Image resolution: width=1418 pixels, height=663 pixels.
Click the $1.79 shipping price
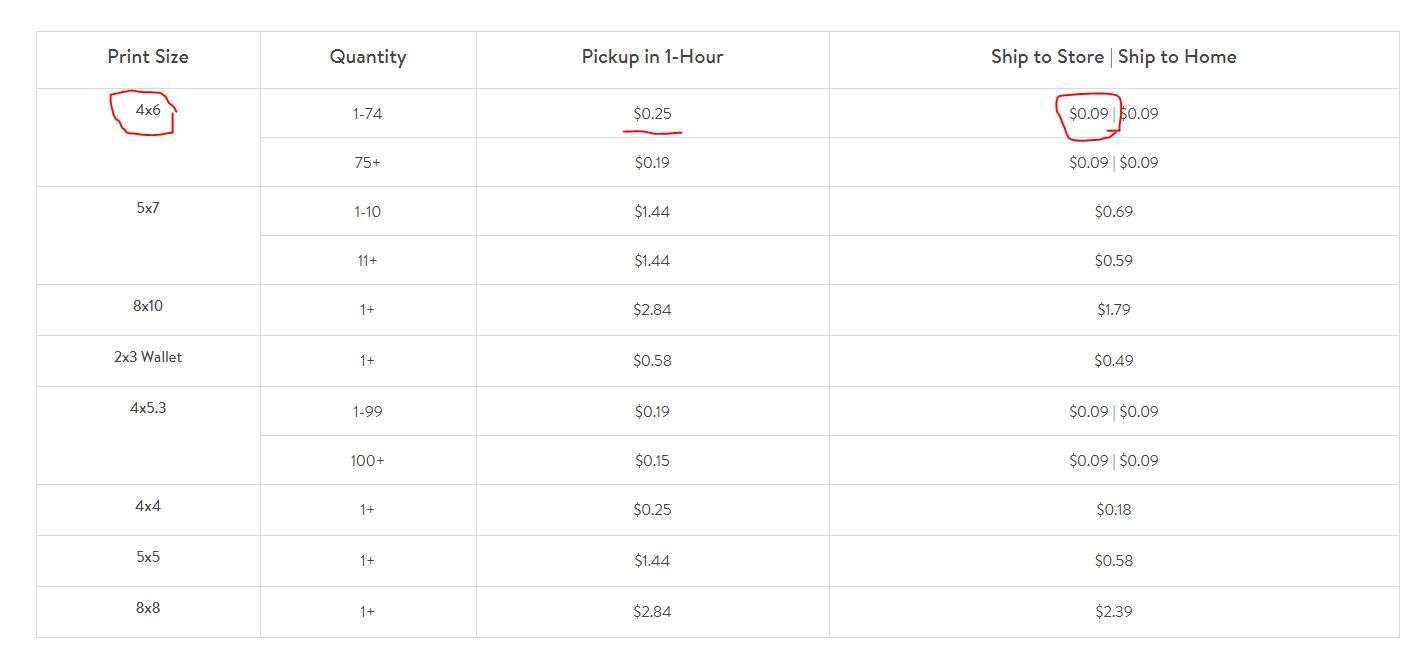click(x=1114, y=310)
